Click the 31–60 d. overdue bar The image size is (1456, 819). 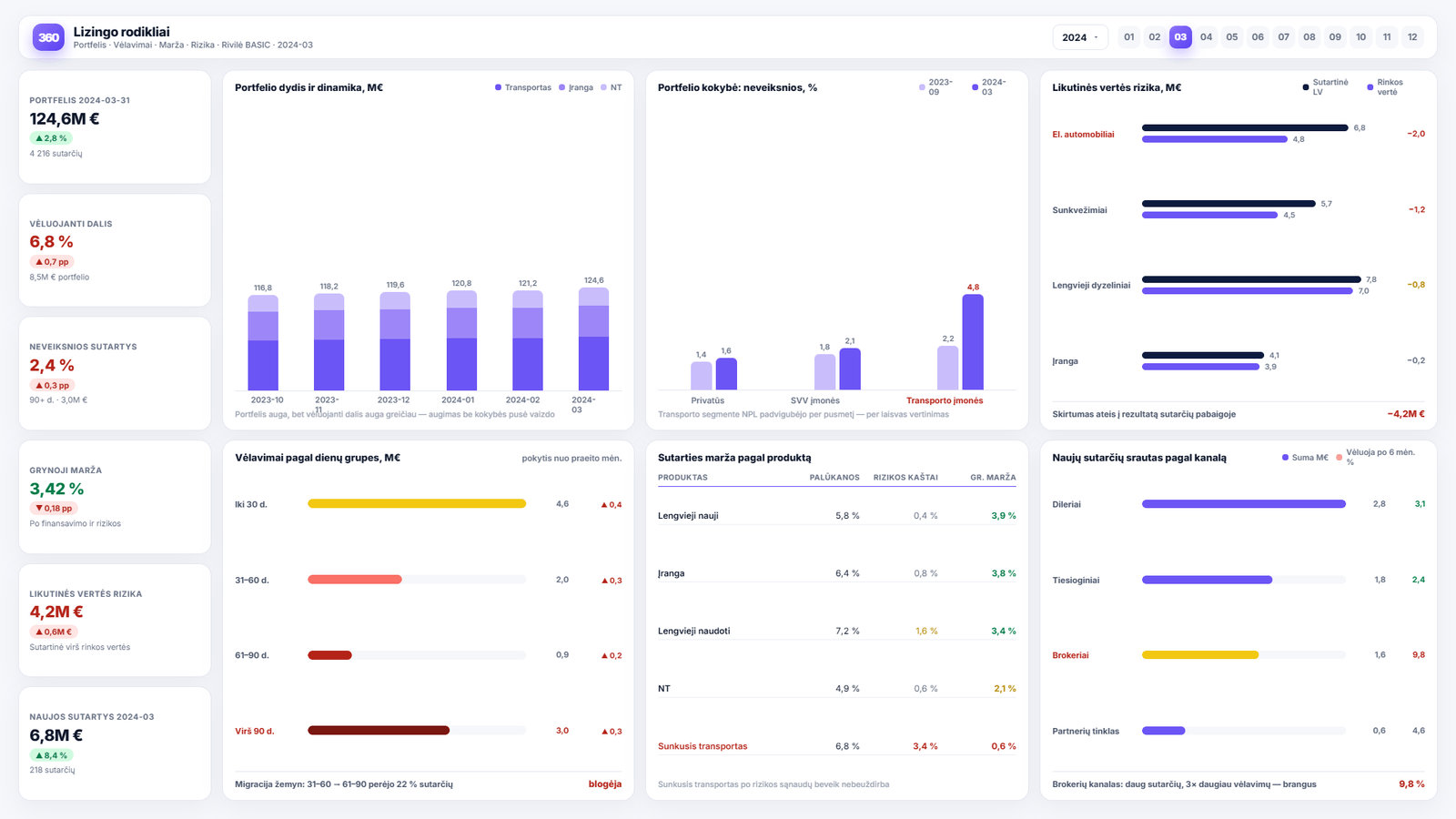(355, 580)
